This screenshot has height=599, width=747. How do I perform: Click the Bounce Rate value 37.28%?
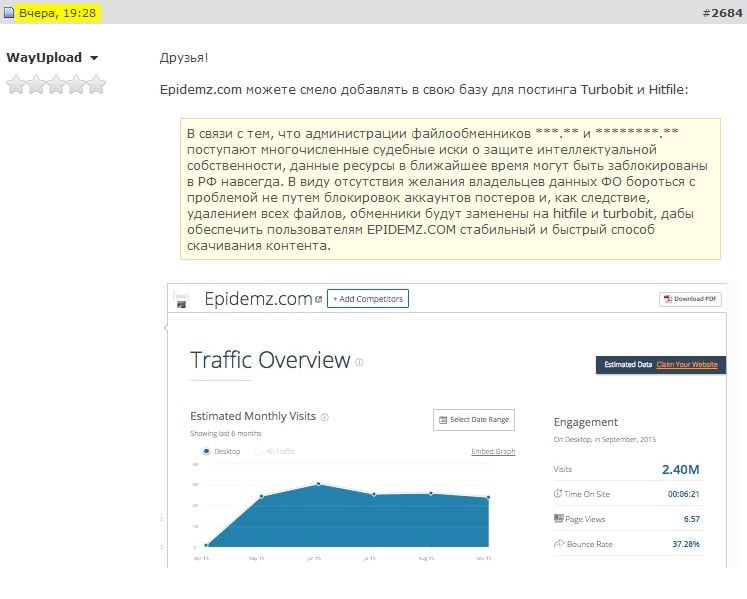coord(686,544)
